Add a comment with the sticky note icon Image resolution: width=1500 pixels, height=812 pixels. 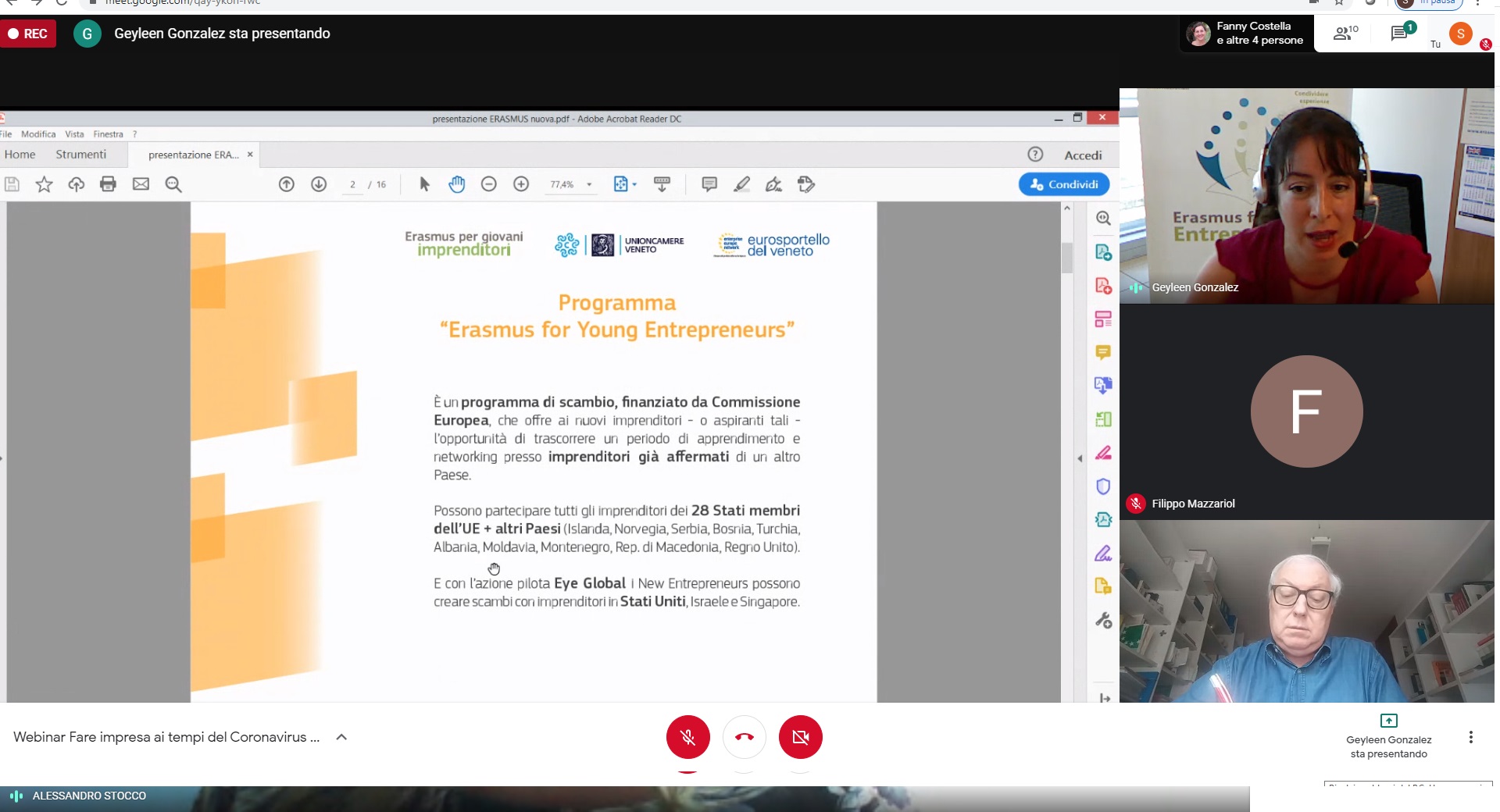point(709,184)
